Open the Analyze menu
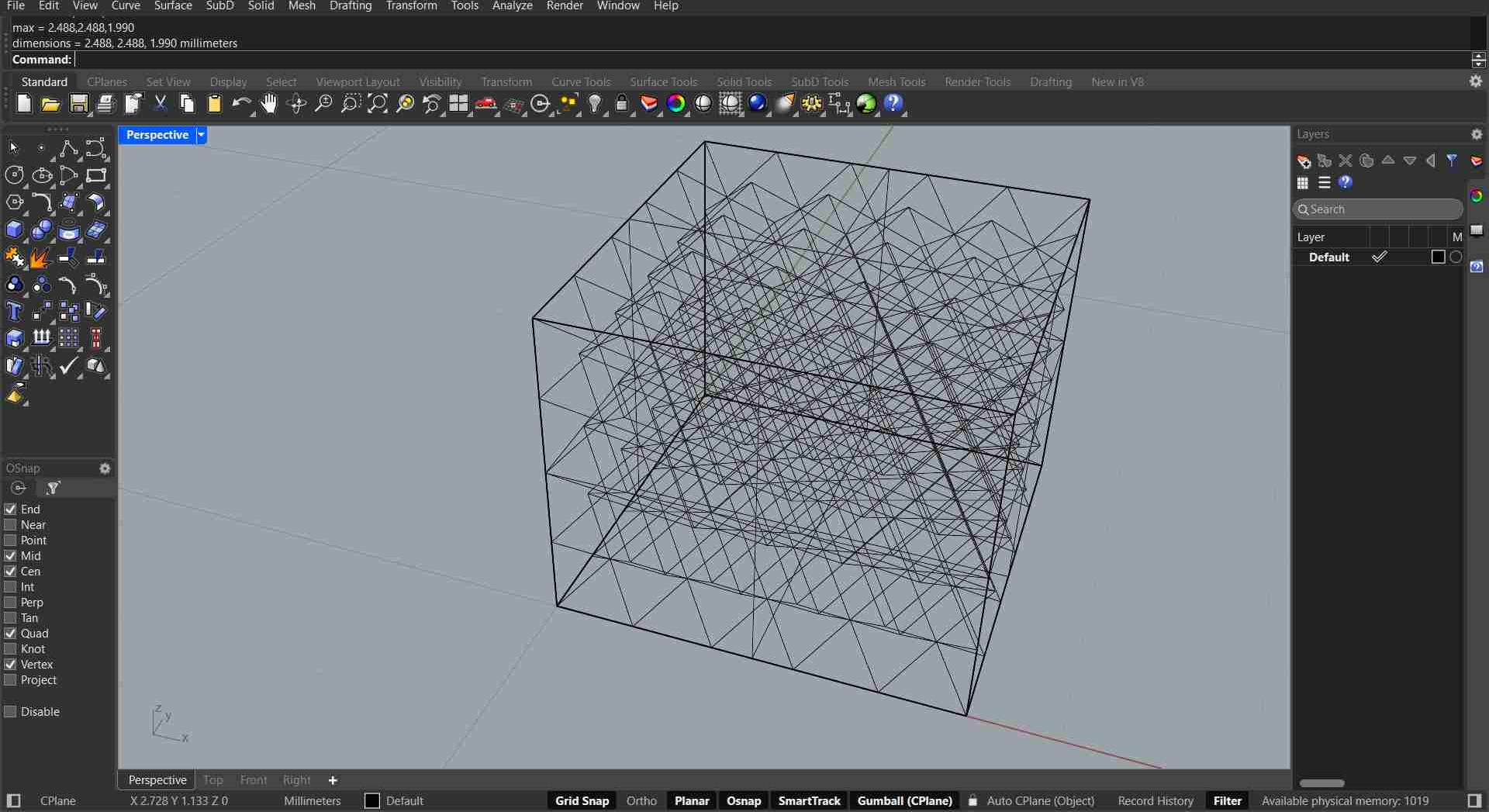Viewport: 1489px width, 812px height. (512, 6)
